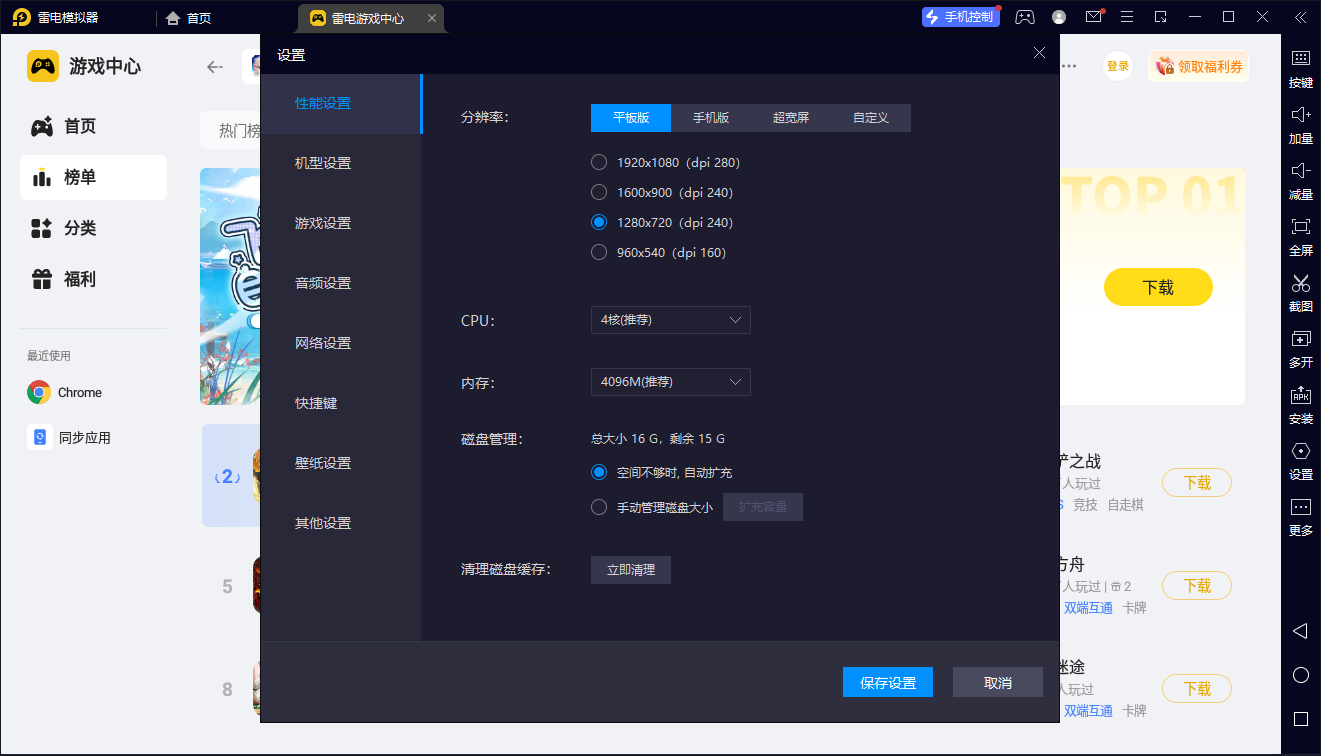Select the 手机版 resolution mode tab
This screenshot has height=756, width=1321.
[x=710, y=117]
